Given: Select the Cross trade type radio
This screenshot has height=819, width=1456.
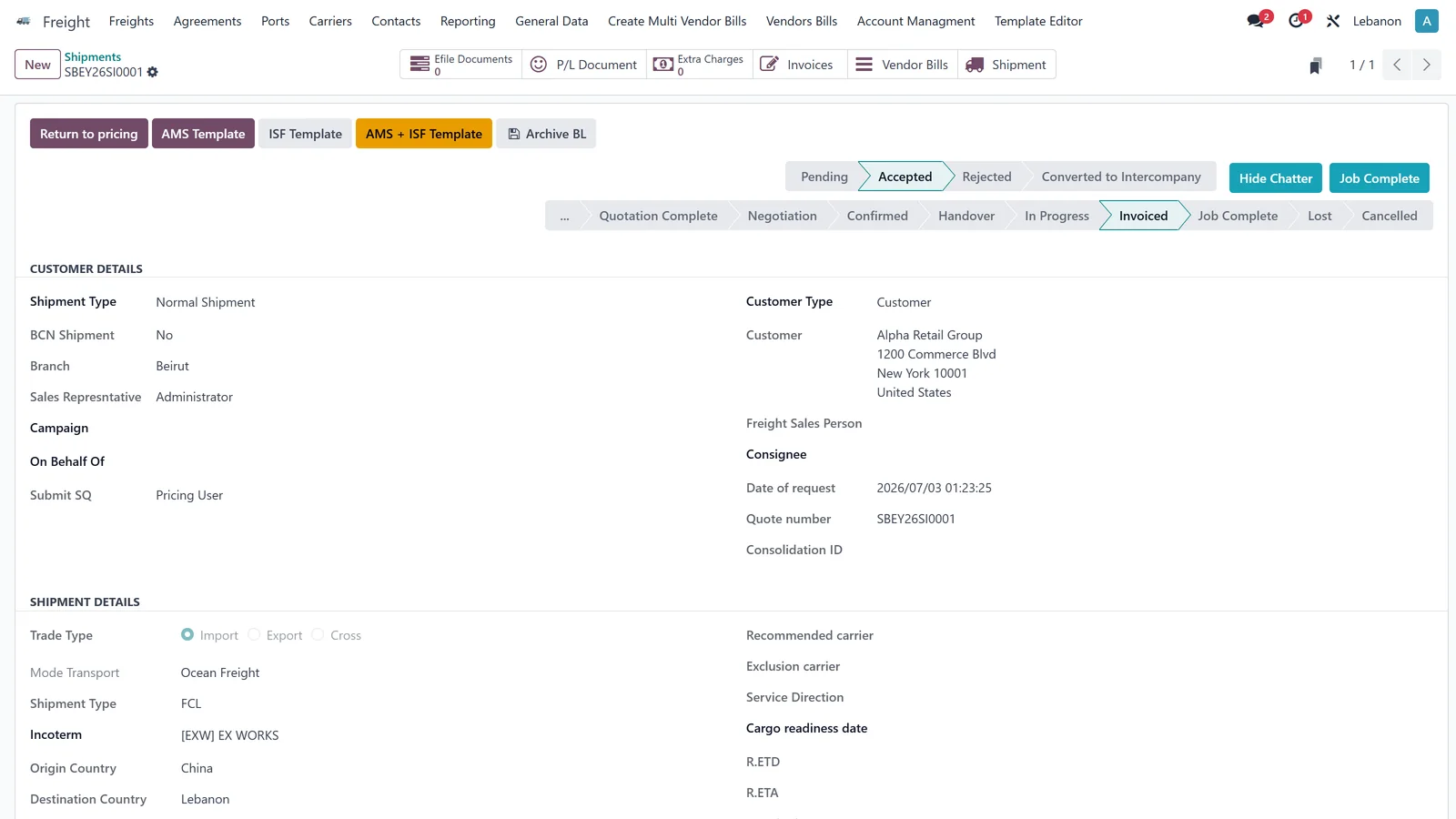Looking at the screenshot, I should point(318,635).
